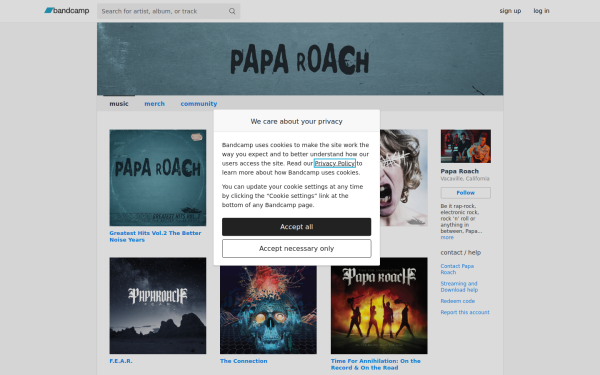
Task: Open The Connection album cover
Action: (x=268, y=310)
